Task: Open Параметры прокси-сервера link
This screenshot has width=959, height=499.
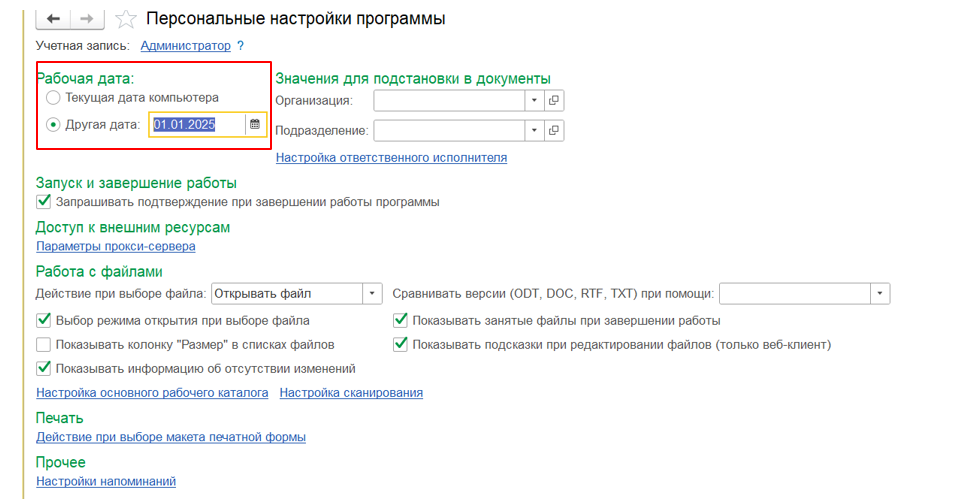Action: 116,246
